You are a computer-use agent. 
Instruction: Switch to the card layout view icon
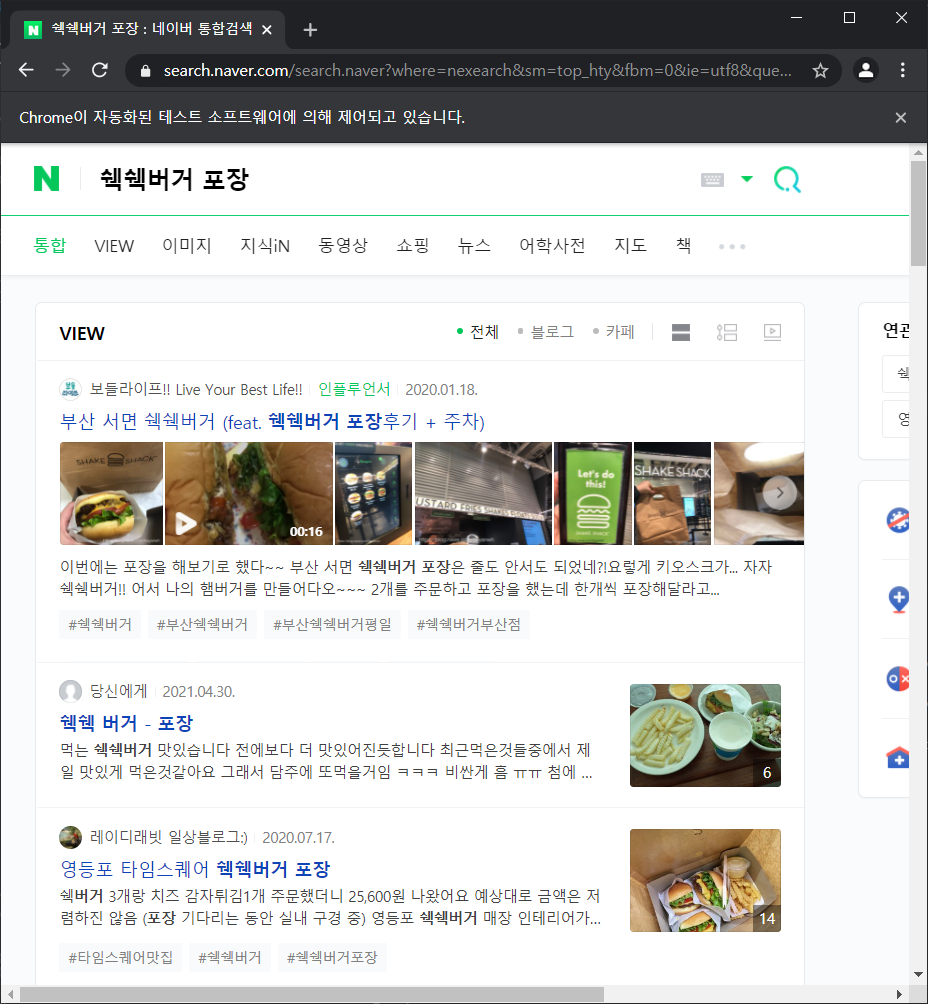point(681,332)
